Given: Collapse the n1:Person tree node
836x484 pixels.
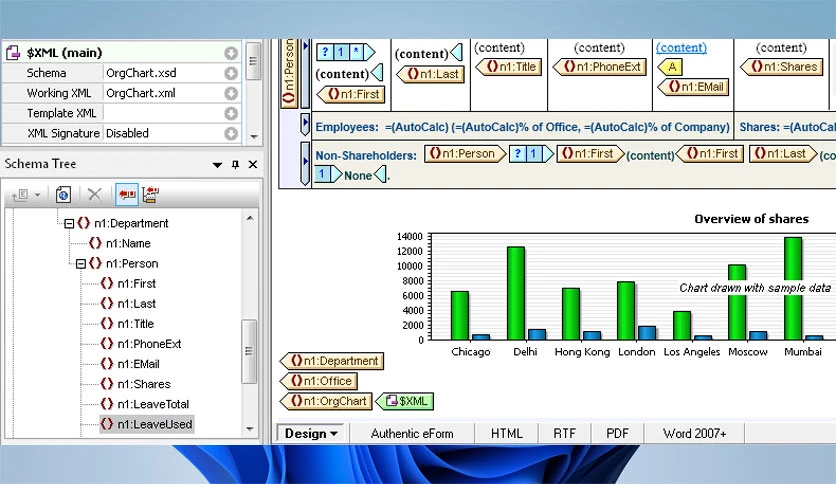Looking at the screenshot, I should coord(81,264).
